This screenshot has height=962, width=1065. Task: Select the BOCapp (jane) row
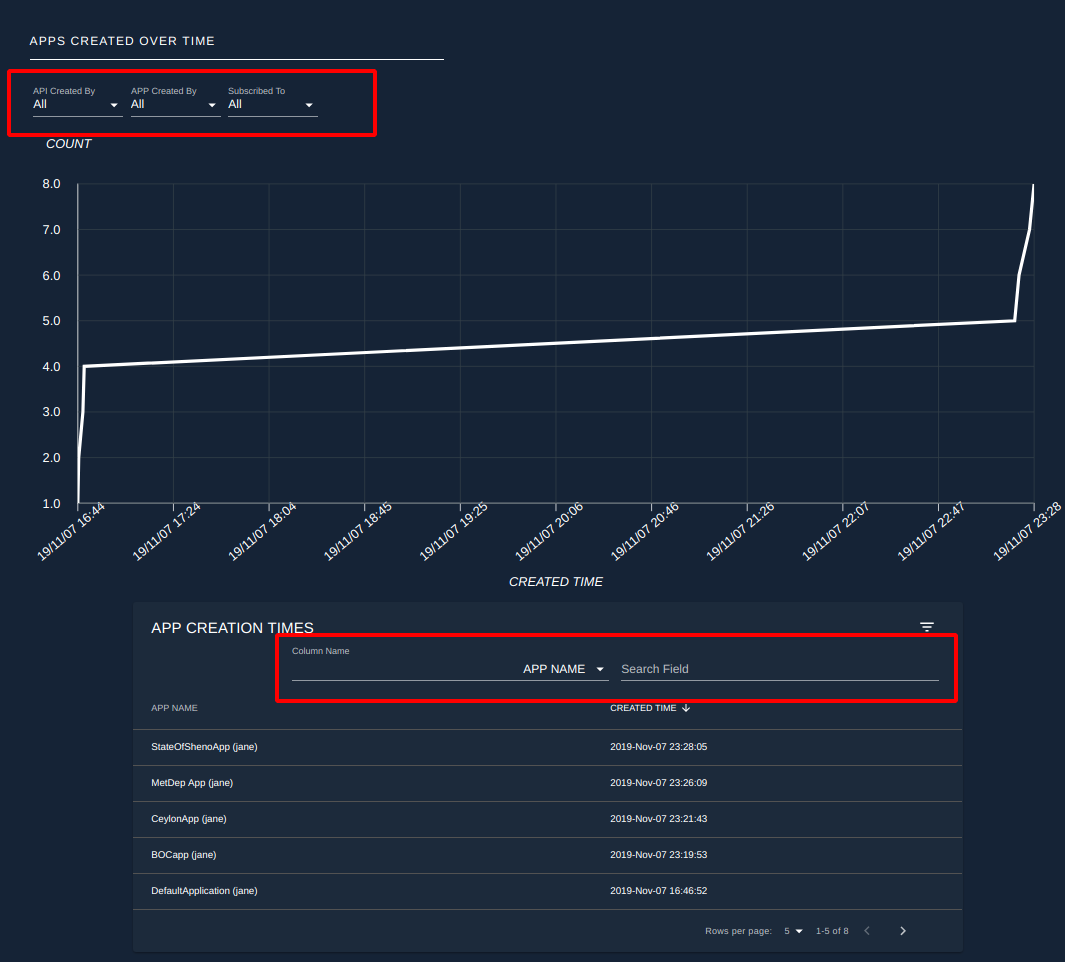(x=547, y=855)
